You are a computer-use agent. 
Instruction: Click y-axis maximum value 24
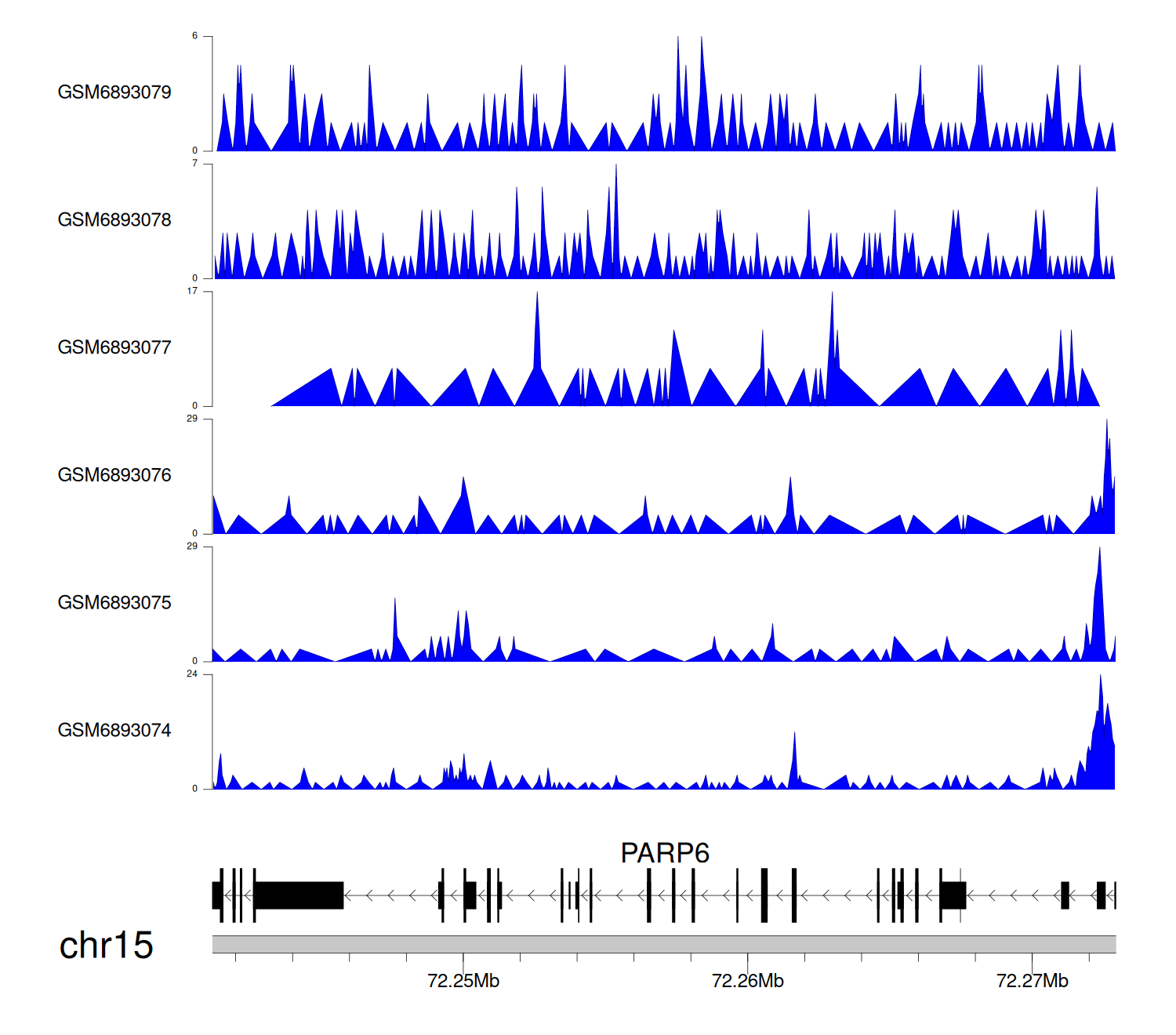[192, 674]
